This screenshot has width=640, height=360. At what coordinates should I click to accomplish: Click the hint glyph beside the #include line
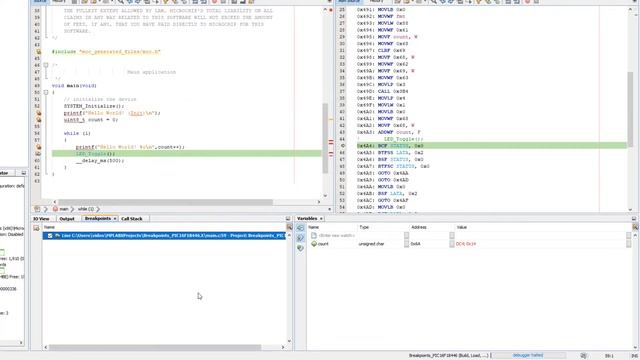pyautogui.click(x=38, y=52)
